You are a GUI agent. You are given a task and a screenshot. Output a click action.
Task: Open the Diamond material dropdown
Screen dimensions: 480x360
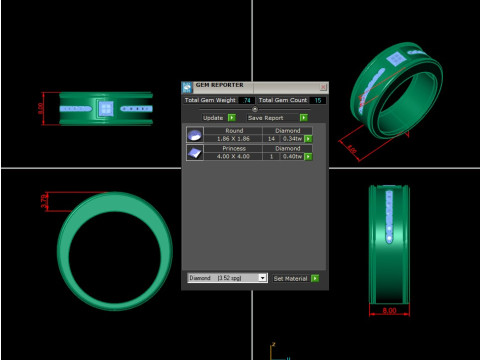(263, 278)
